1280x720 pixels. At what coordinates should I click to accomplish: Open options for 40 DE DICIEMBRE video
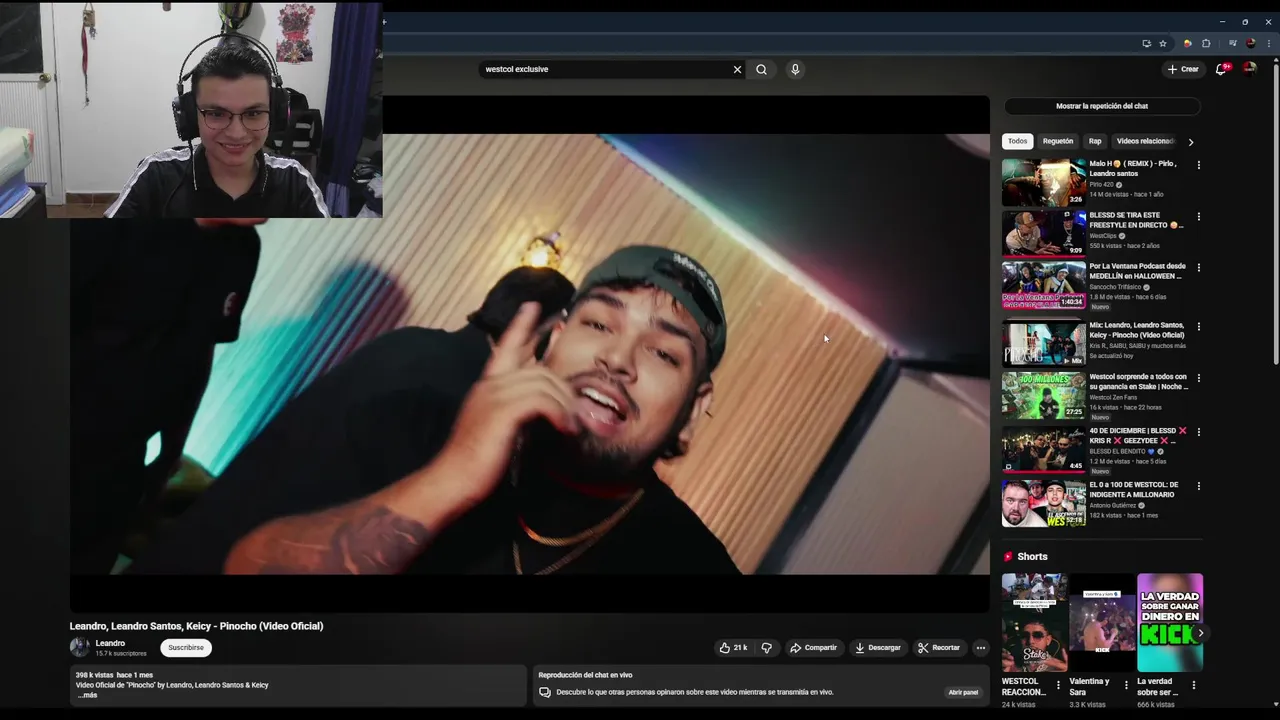[1198, 432]
